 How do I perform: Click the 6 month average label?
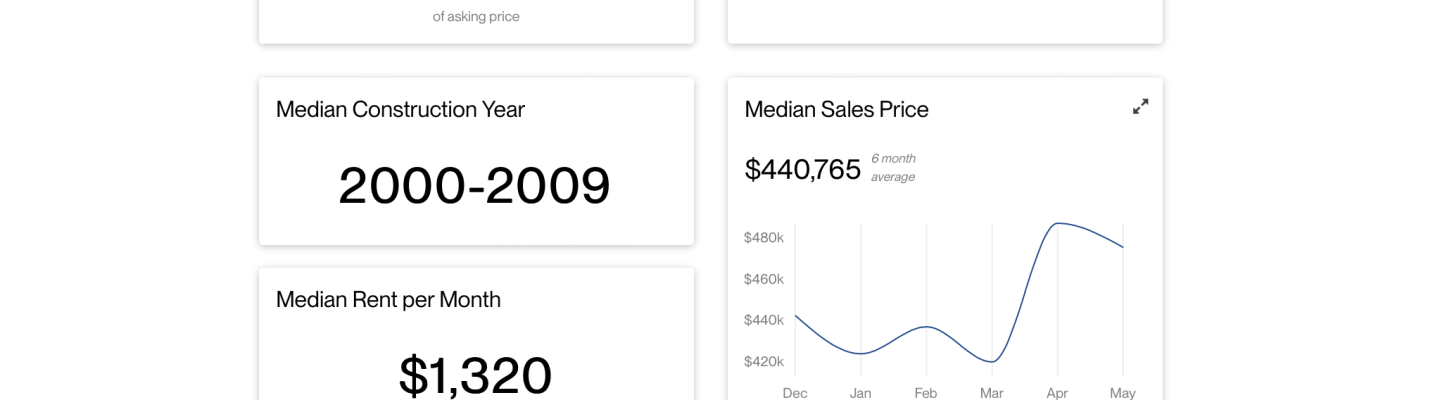[x=893, y=168]
